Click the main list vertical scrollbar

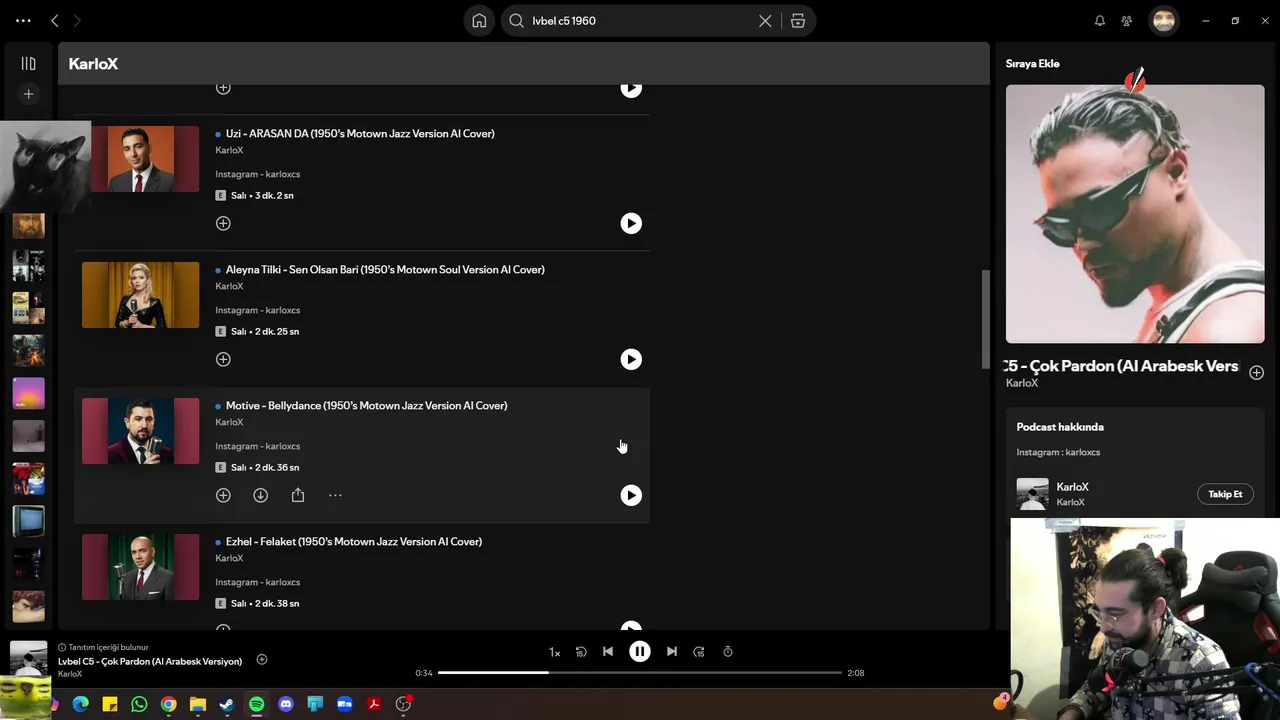(x=985, y=320)
